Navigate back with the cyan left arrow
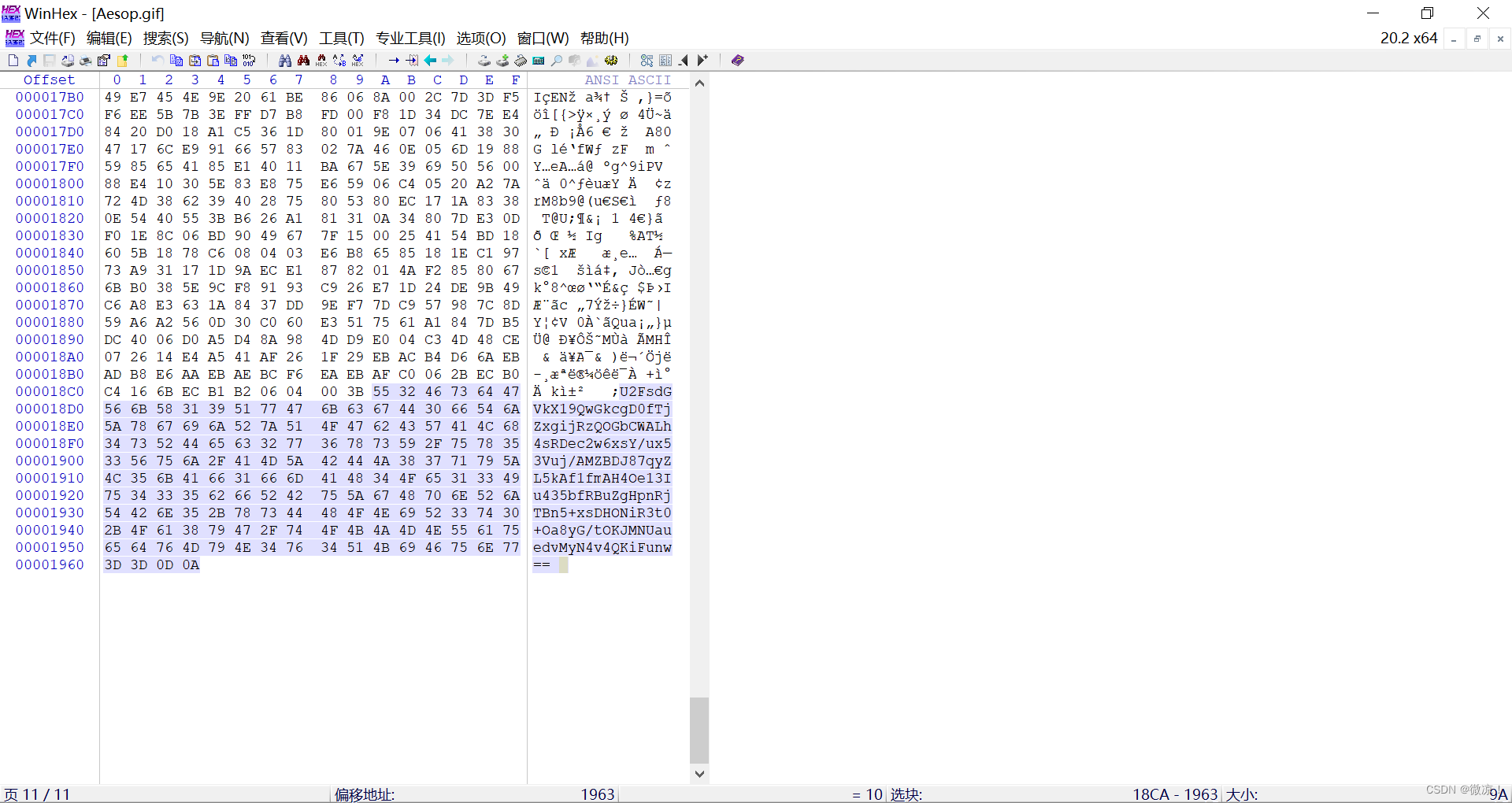Image resolution: width=1512 pixels, height=803 pixels. click(430, 60)
